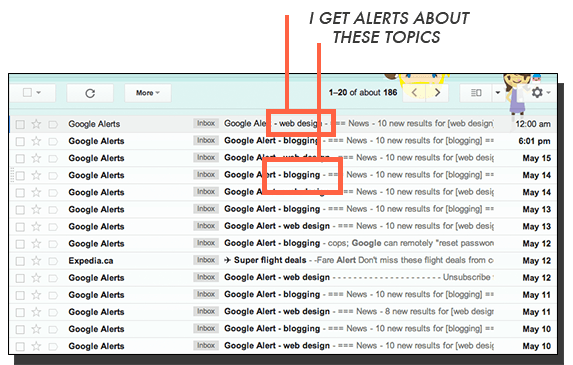
Task: Select checkbox for 12:00 am web design alert
Action: pos(20,125)
